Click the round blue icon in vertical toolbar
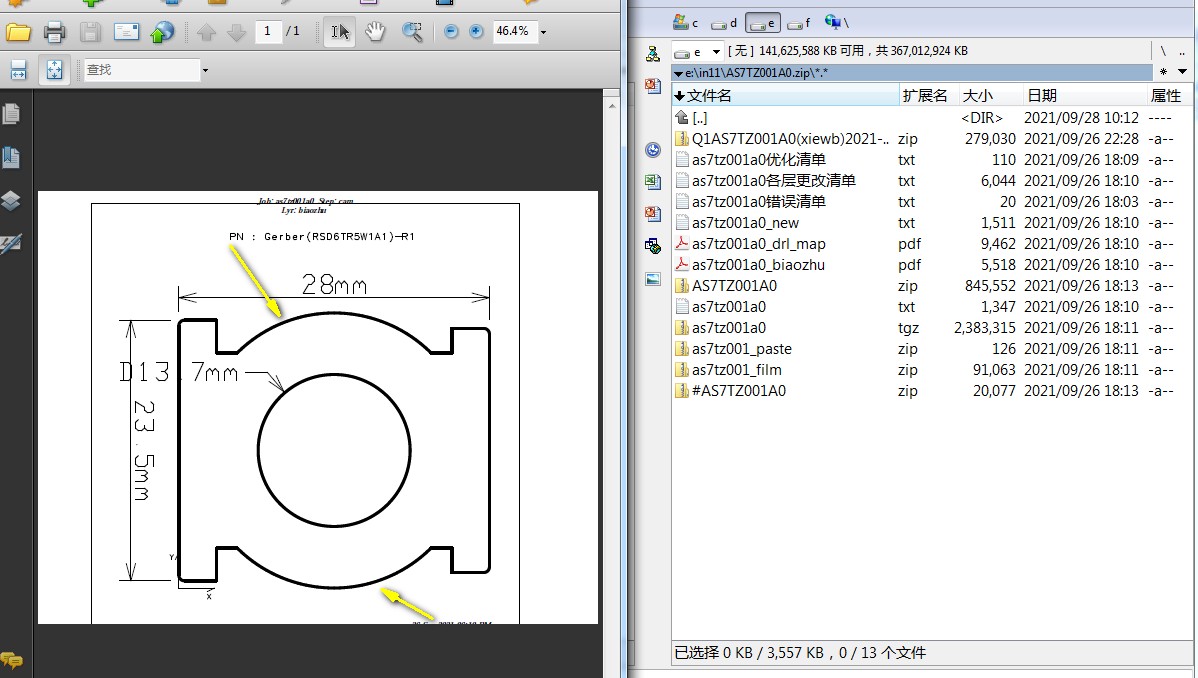 point(653,150)
